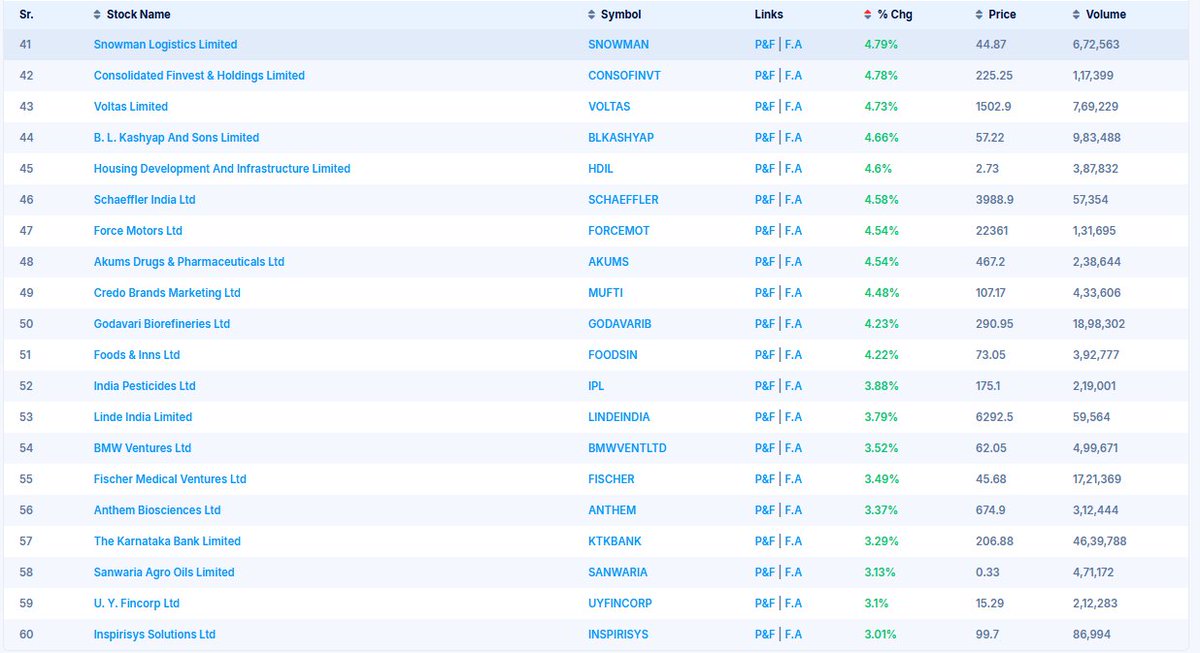Open Inspirisys Solutions Ltd link
Screen dimensions: 1200x653
pos(154,633)
